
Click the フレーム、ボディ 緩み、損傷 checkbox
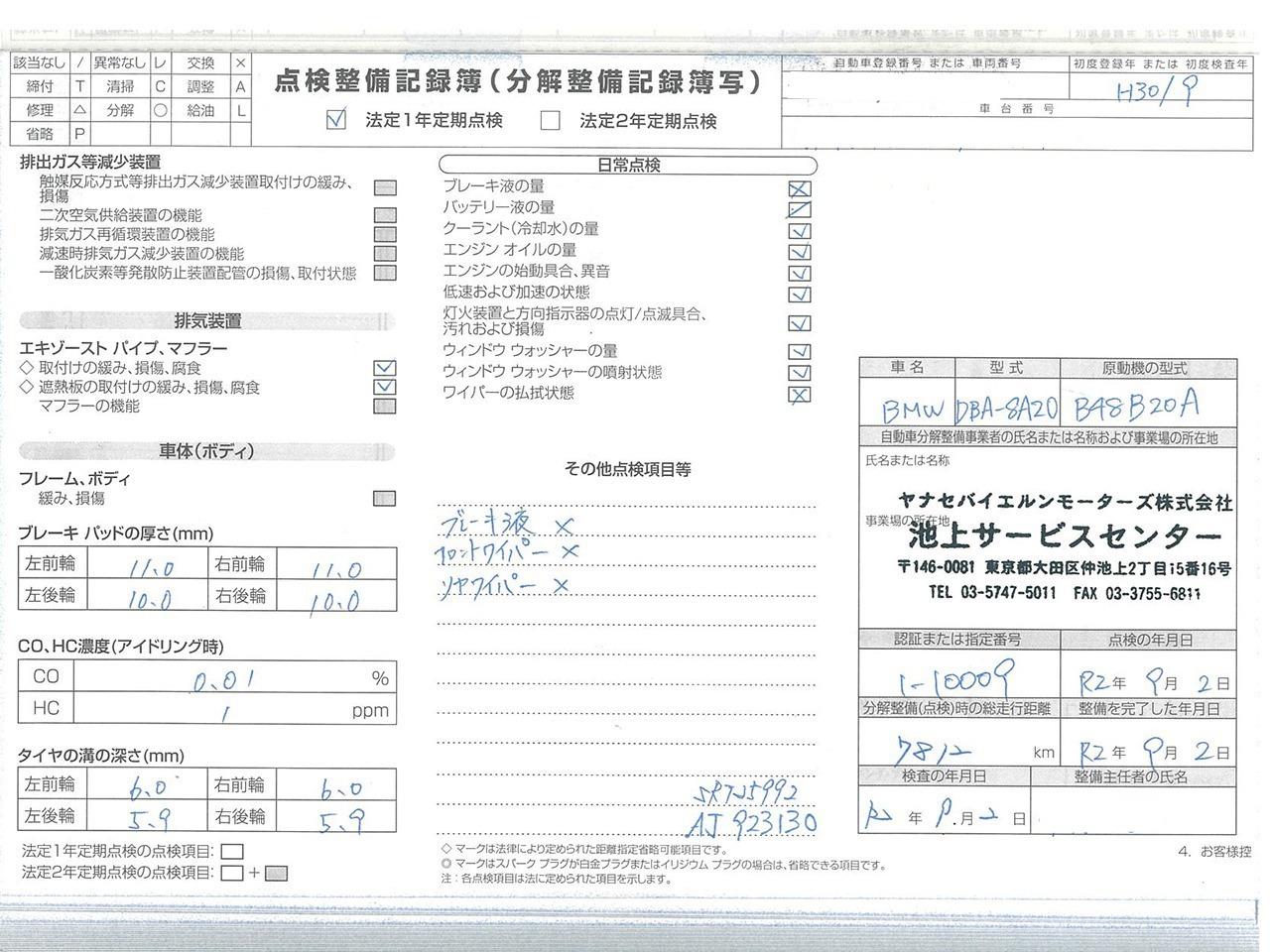click(385, 498)
